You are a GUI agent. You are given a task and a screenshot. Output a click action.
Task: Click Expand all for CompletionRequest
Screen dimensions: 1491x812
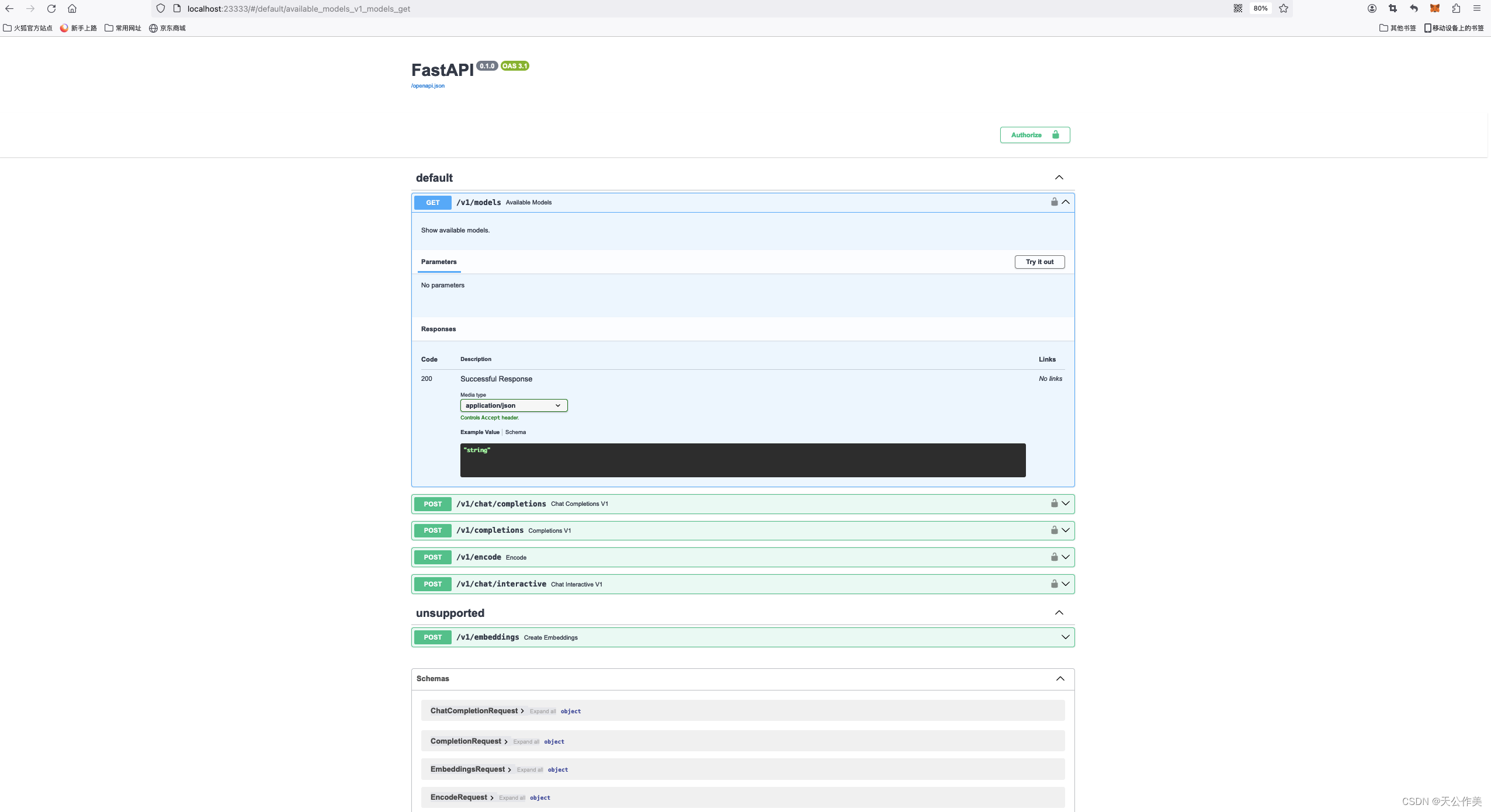(x=526, y=742)
